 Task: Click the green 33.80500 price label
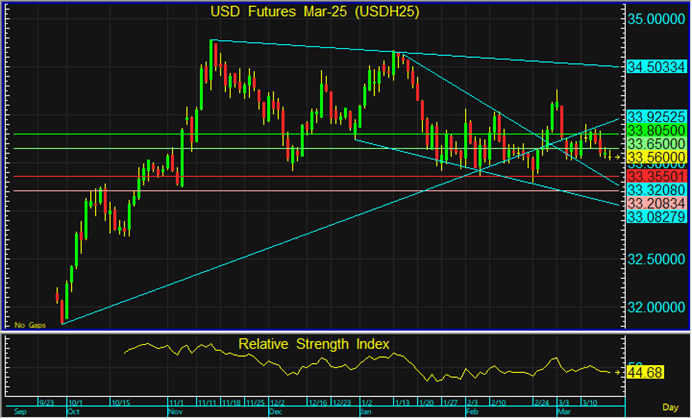point(656,131)
